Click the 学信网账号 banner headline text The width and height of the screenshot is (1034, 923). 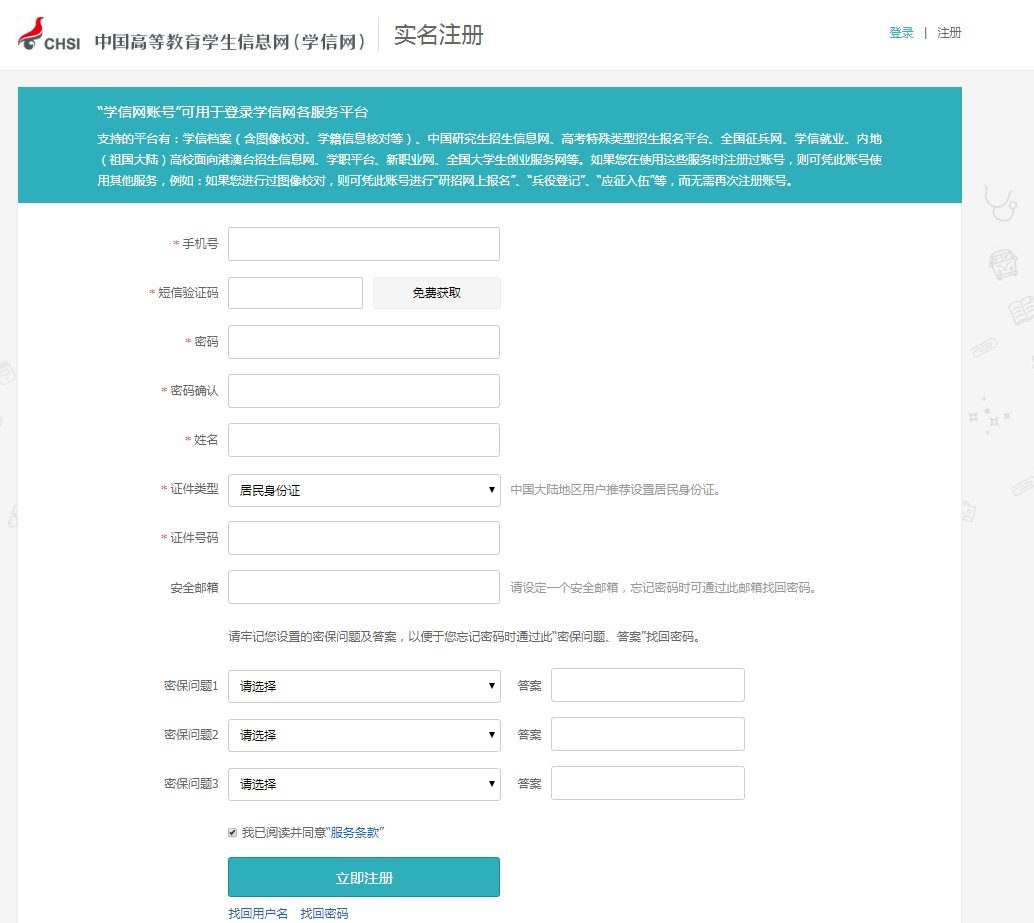tap(232, 112)
